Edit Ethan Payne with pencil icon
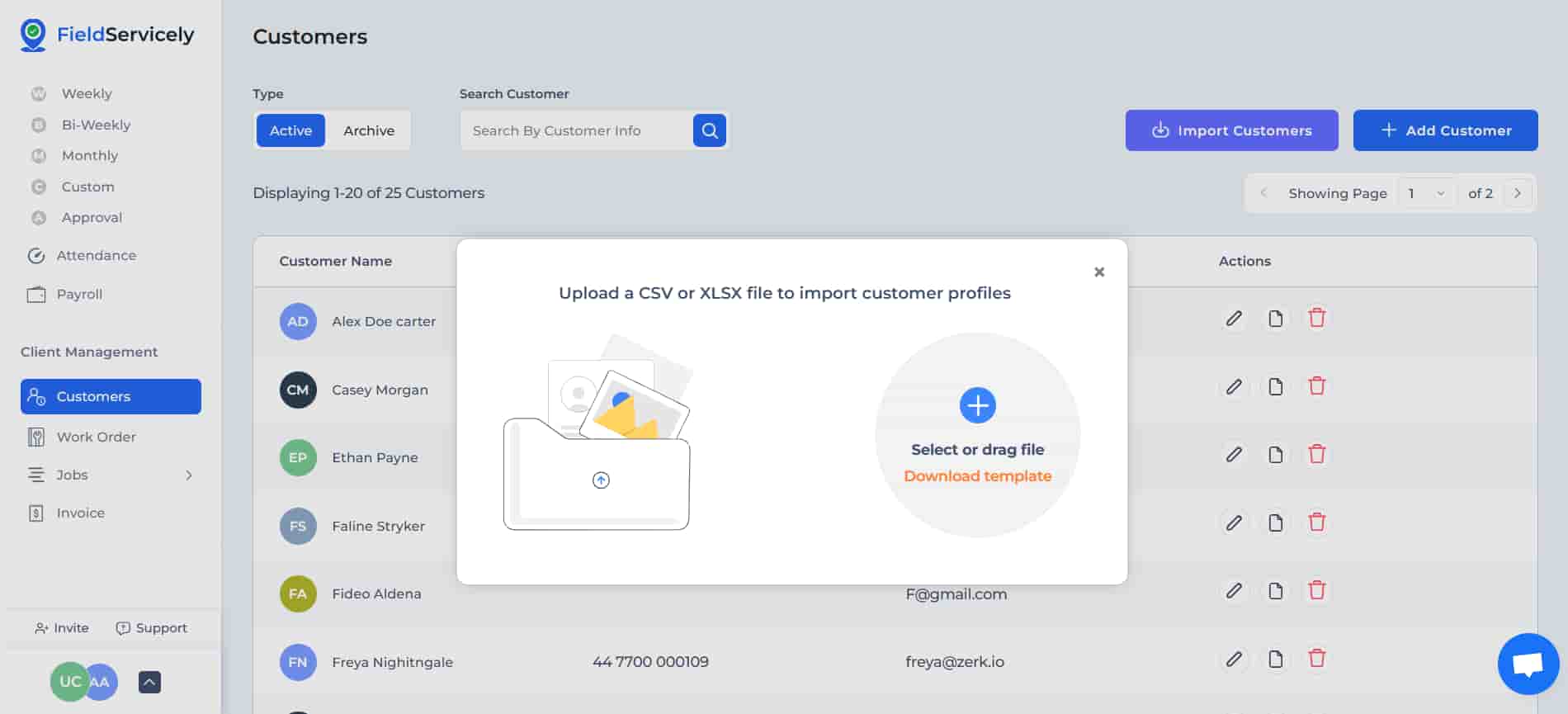Screen dimensions: 1568x714 coord(1234,455)
